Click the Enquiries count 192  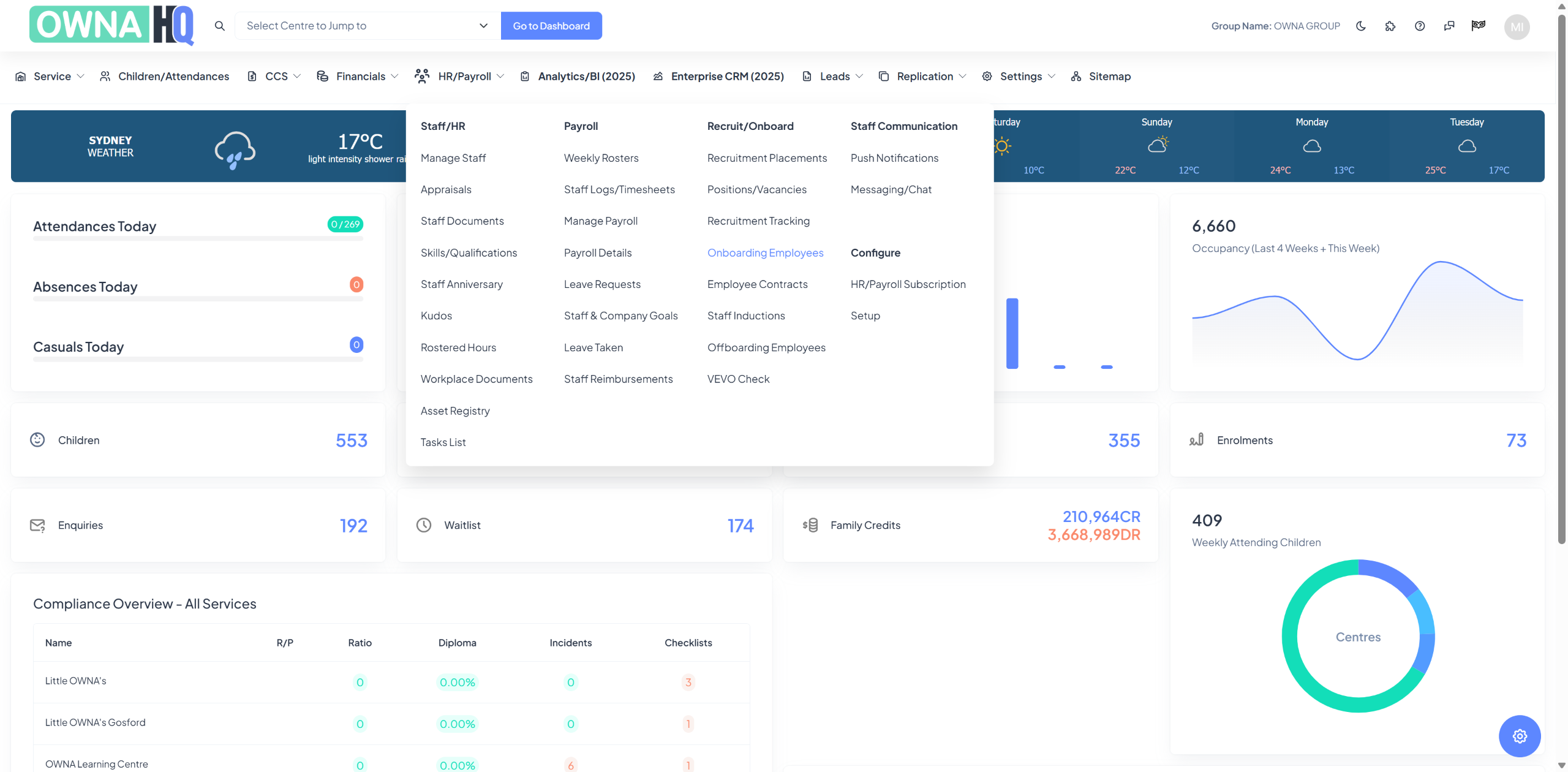click(x=353, y=526)
